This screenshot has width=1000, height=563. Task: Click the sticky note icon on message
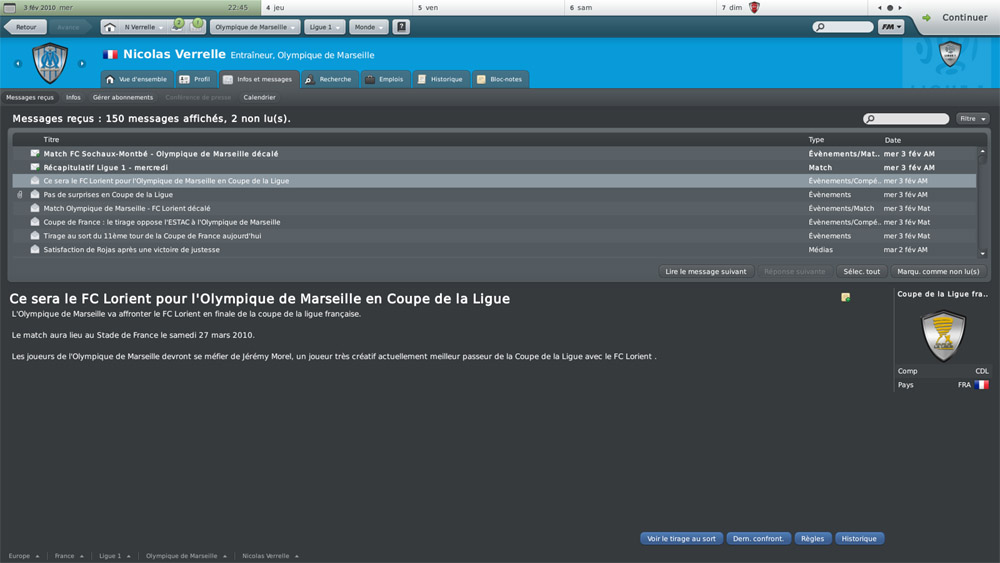(846, 297)
